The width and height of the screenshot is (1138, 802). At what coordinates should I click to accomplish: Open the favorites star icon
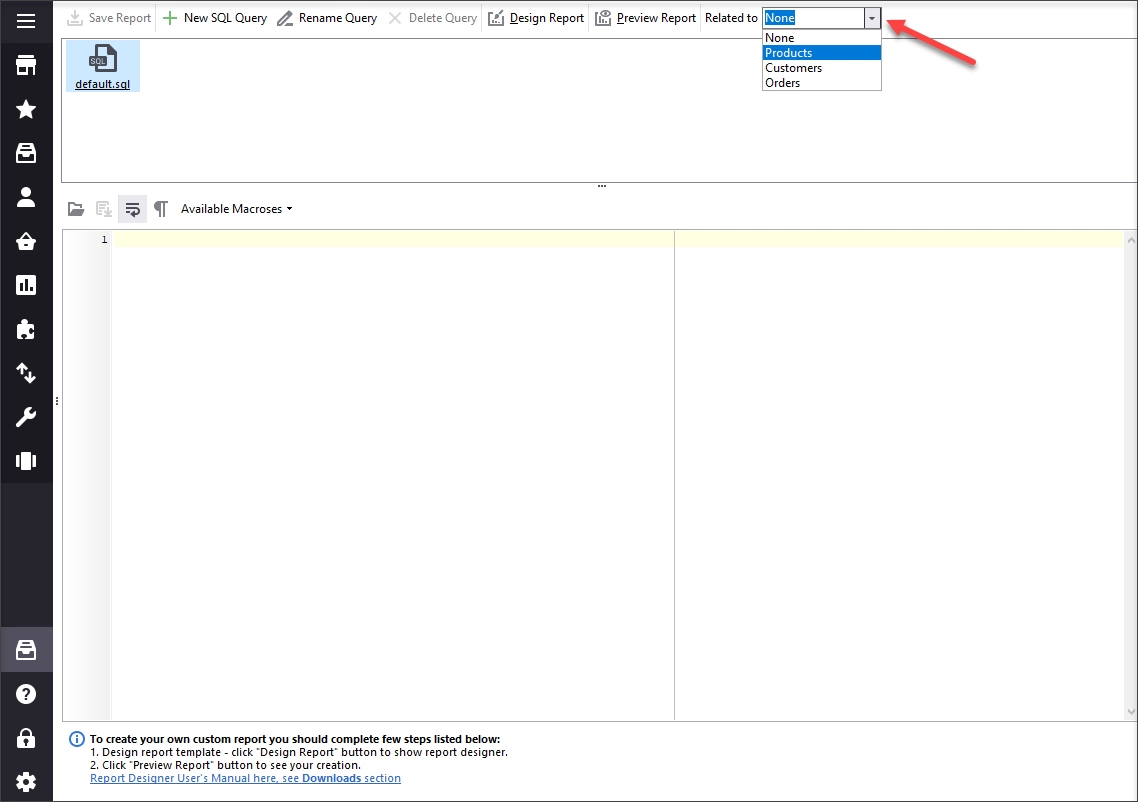coord(26,109)
